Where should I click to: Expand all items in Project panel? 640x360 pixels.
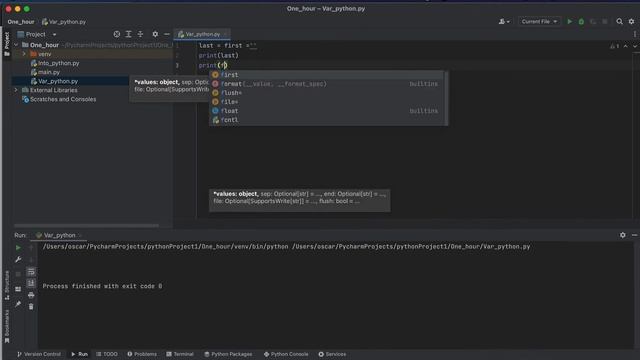(129, 34)
